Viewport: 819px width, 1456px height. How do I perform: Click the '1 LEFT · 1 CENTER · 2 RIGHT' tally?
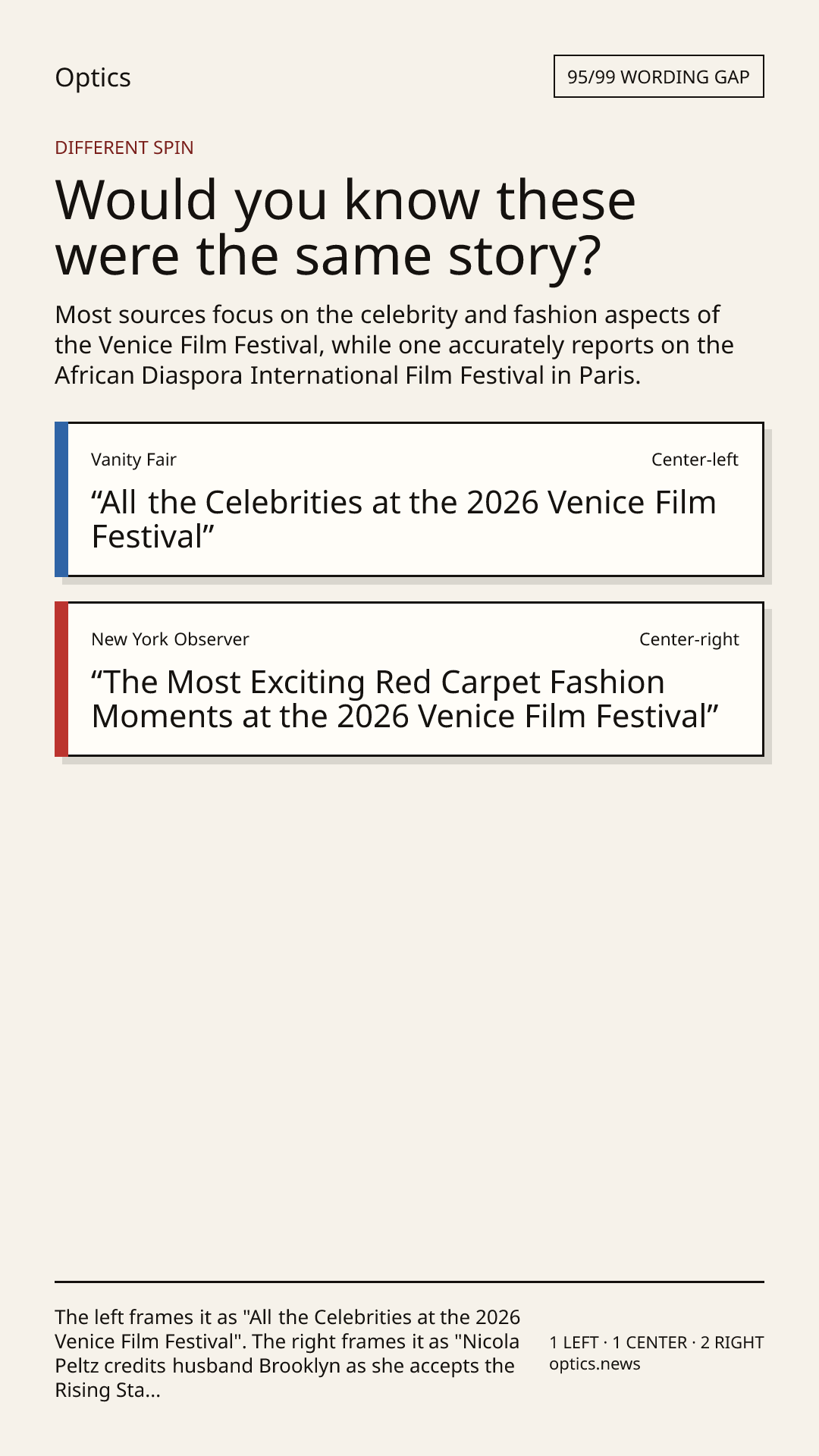[657, 1342]
